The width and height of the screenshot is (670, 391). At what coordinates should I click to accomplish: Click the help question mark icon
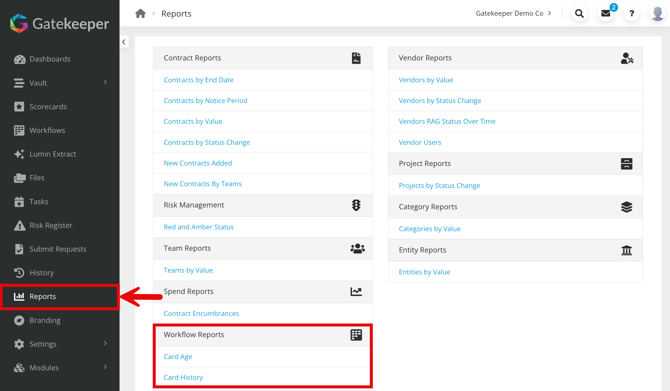tap(632, 14)
